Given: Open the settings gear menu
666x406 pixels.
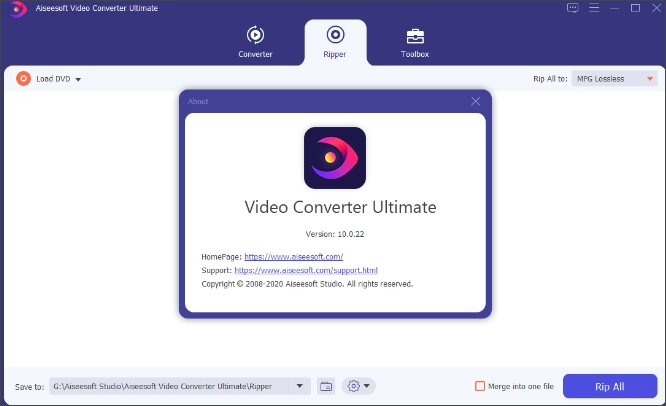Looking at the screenshot, I should (x=357, y=386).
